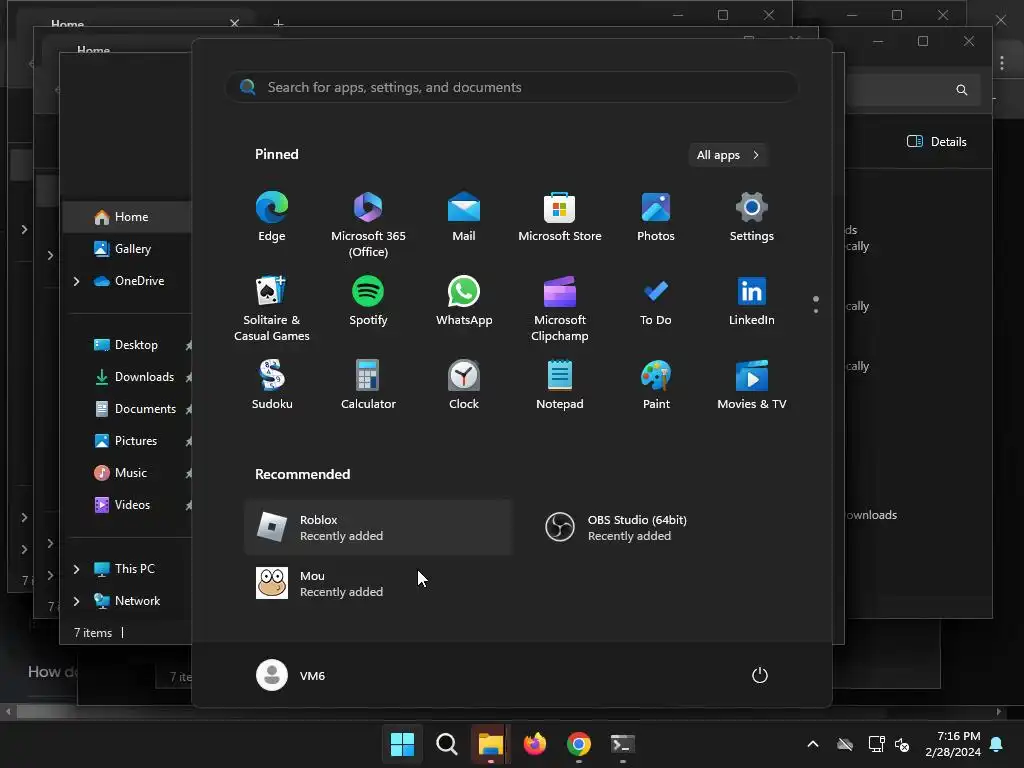The width and height of the screenshot is (1024, 768).
Task: Open Spotify from pinned apps
Action: (x=368, y=301)
